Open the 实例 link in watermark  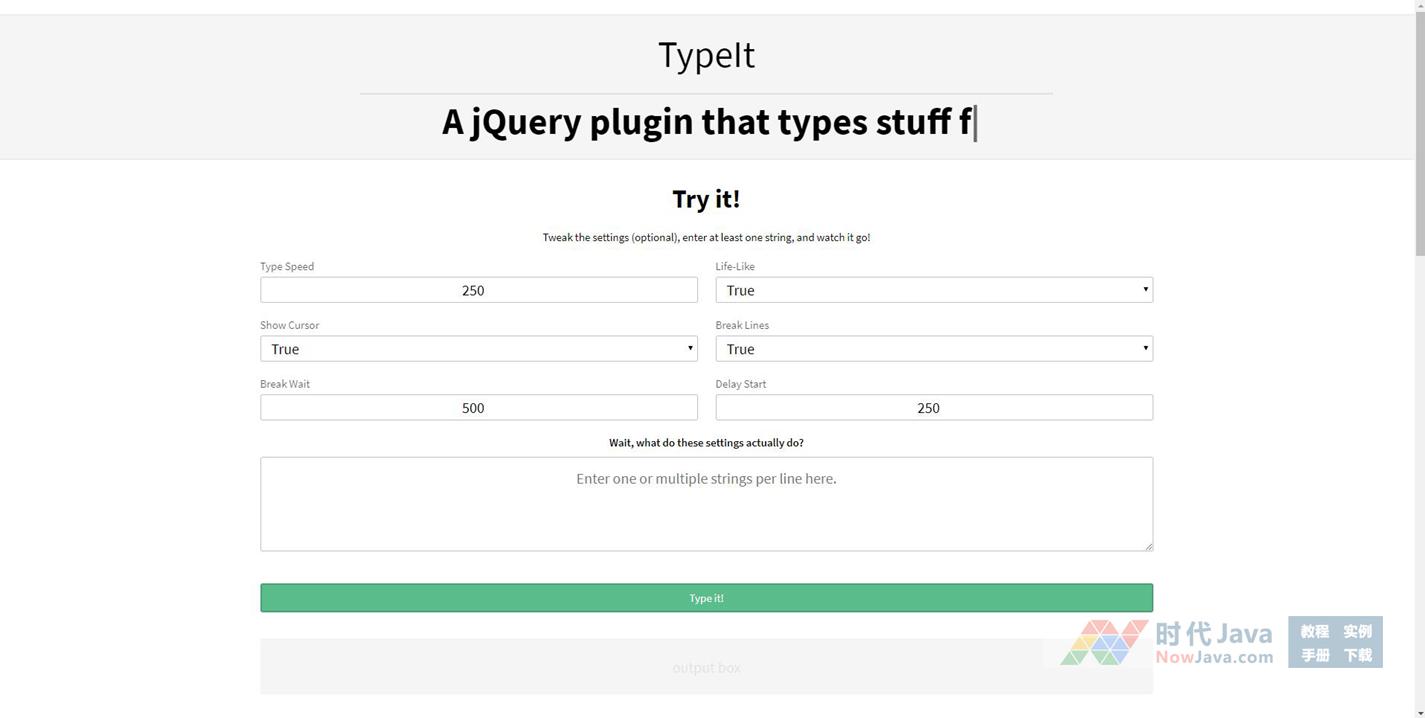click(1357, 631)
